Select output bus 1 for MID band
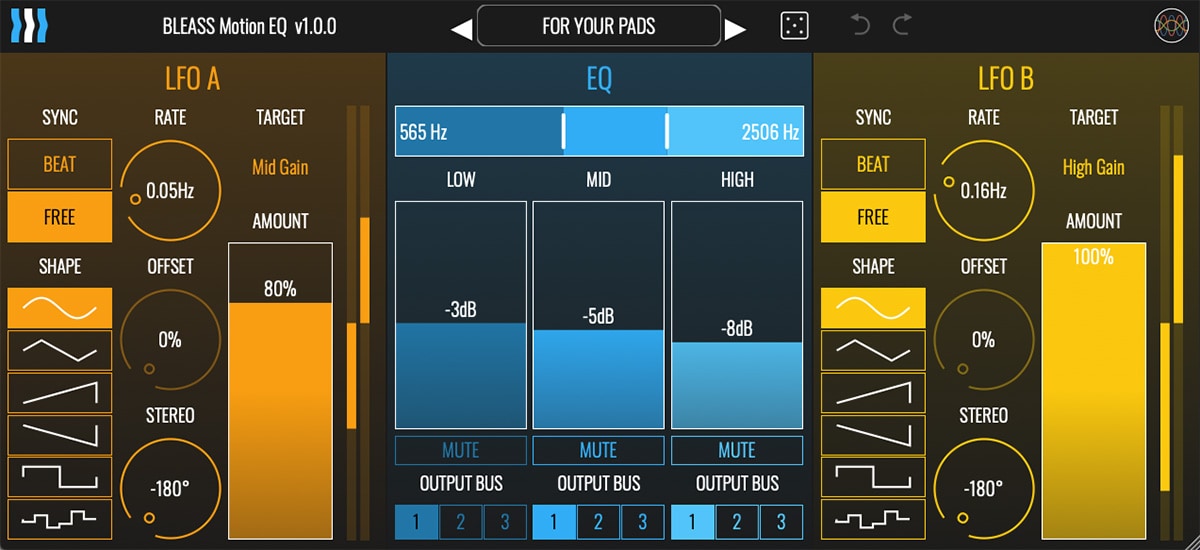This screenshot has width=1200, height=550. click(554, 521)
